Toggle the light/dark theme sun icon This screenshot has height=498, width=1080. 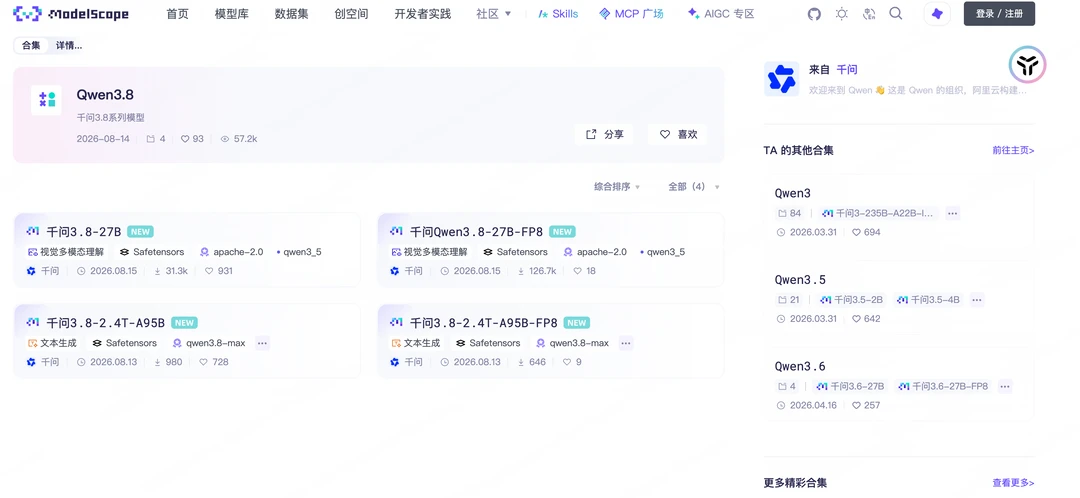842,14
